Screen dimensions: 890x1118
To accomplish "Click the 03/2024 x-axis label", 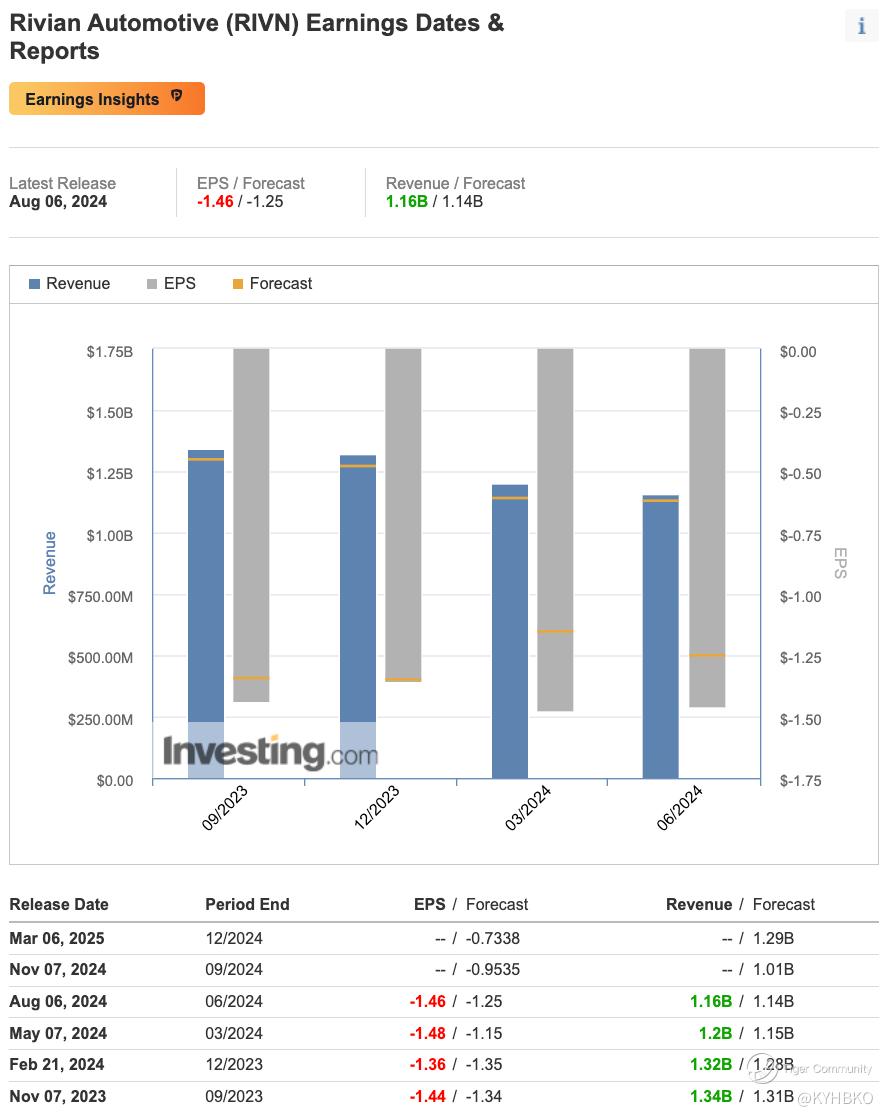I will [x=528, y=807].
